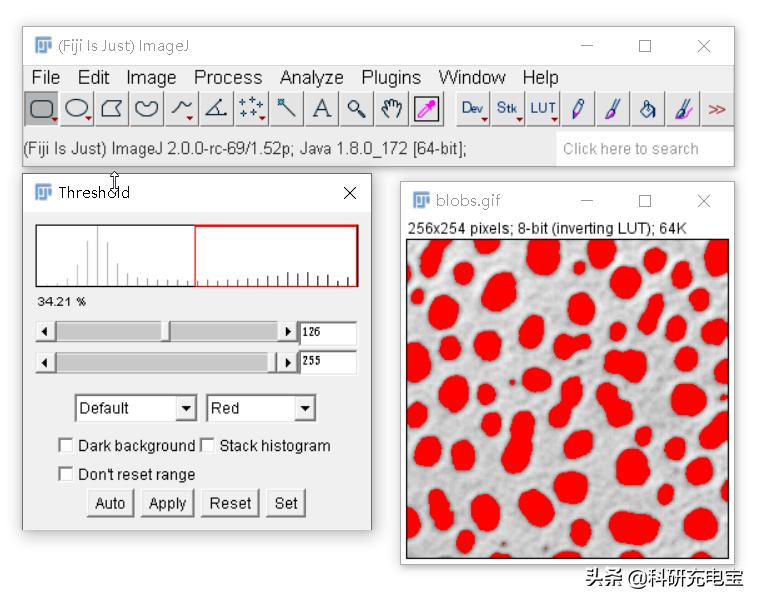Enable the Dark background checkbox

click(66, 446)
